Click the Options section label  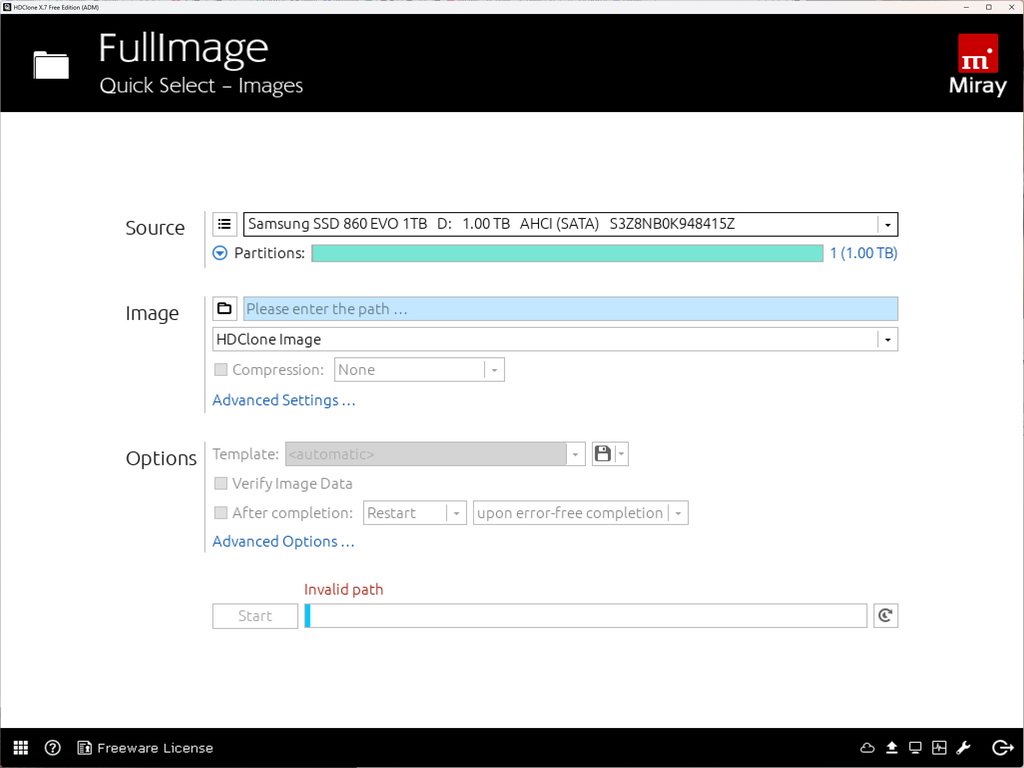pos(161,458)
